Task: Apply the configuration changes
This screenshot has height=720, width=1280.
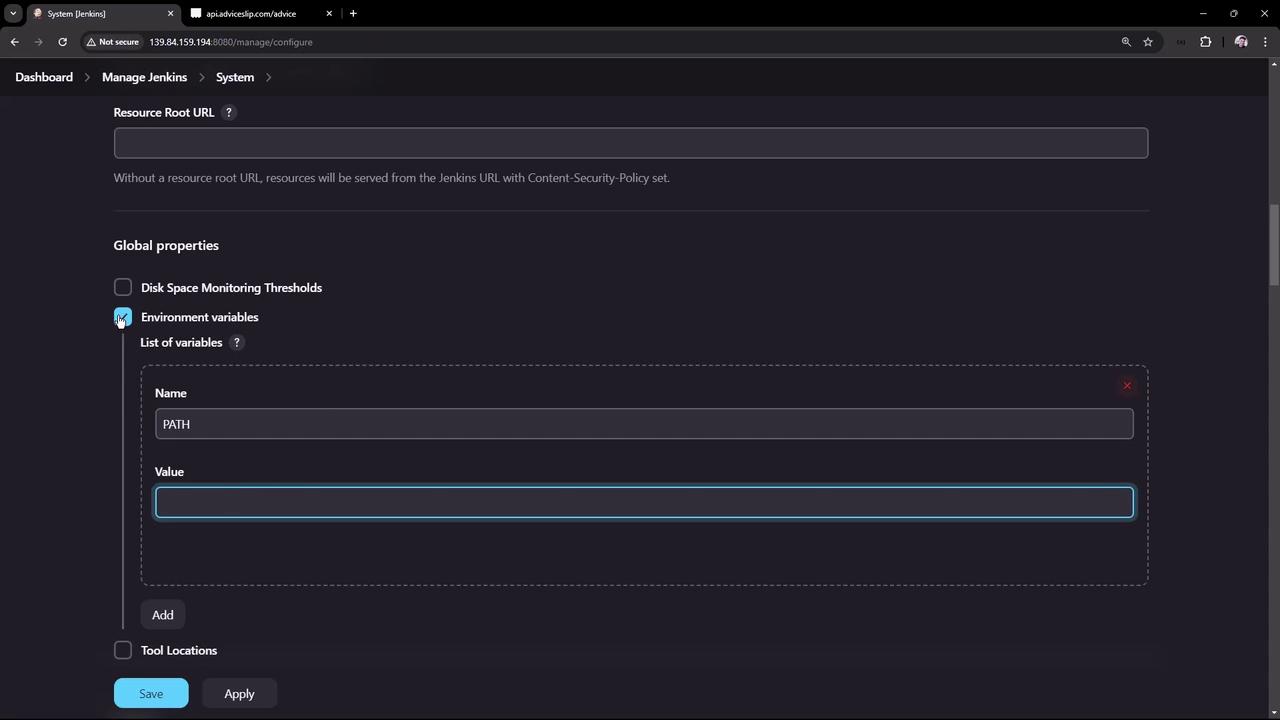Action: (x=239, y=693)
